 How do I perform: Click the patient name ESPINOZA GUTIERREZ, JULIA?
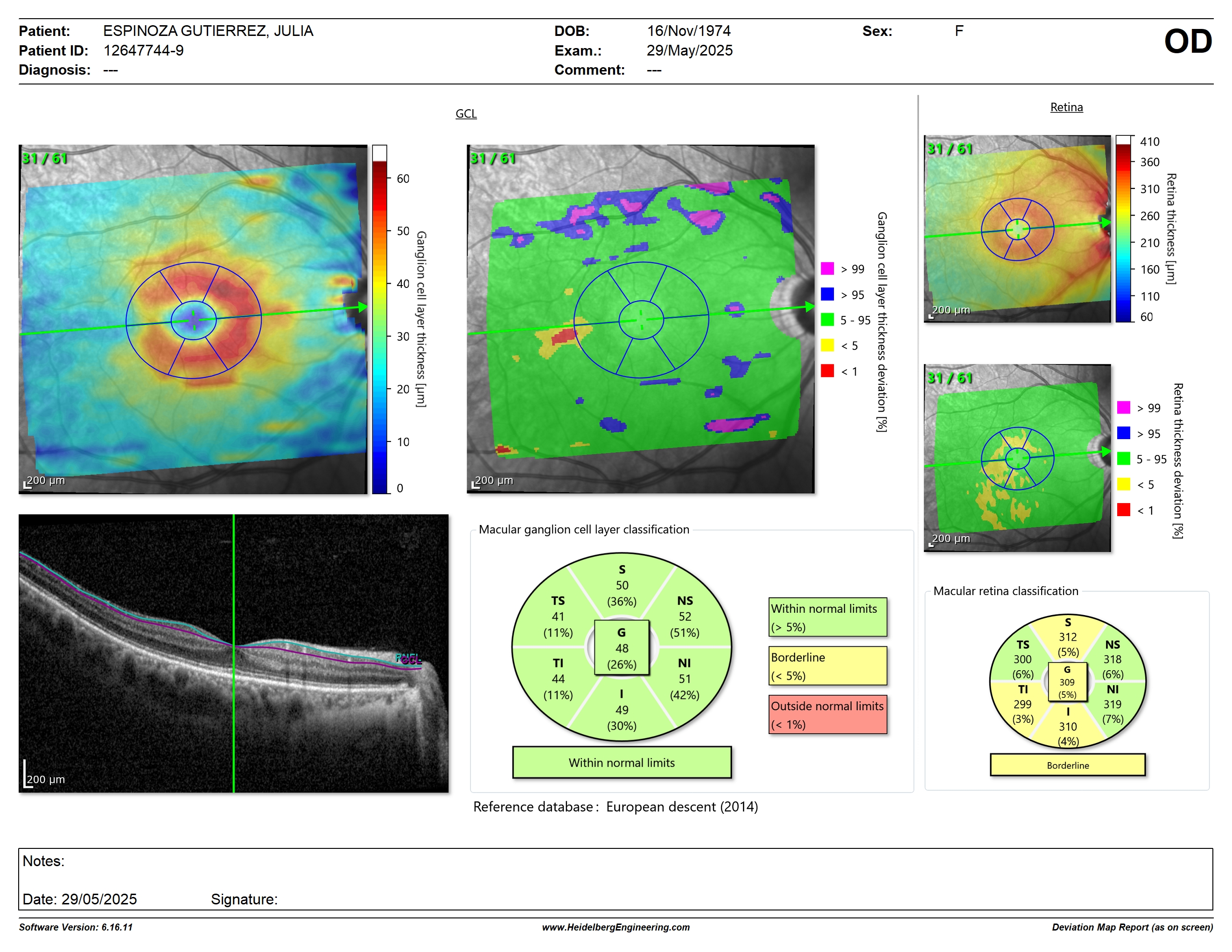[208, 31]
